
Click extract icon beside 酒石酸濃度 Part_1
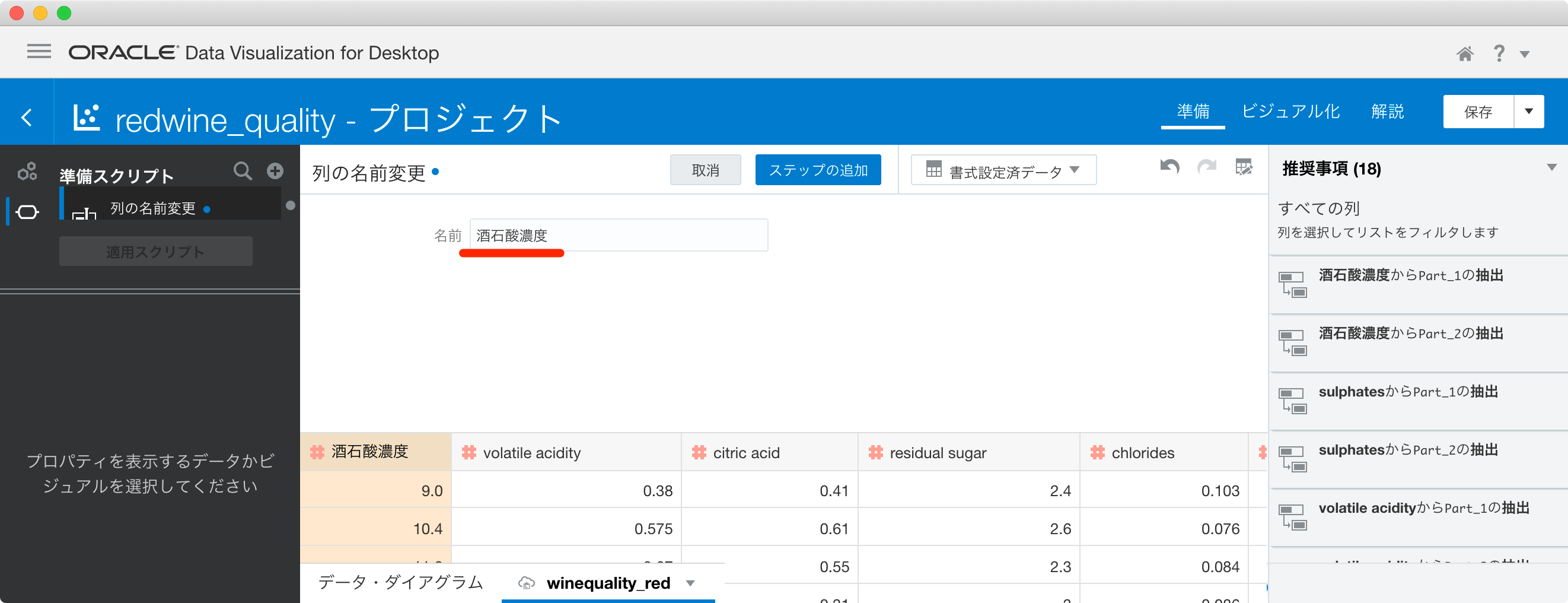coord(1292,284)
